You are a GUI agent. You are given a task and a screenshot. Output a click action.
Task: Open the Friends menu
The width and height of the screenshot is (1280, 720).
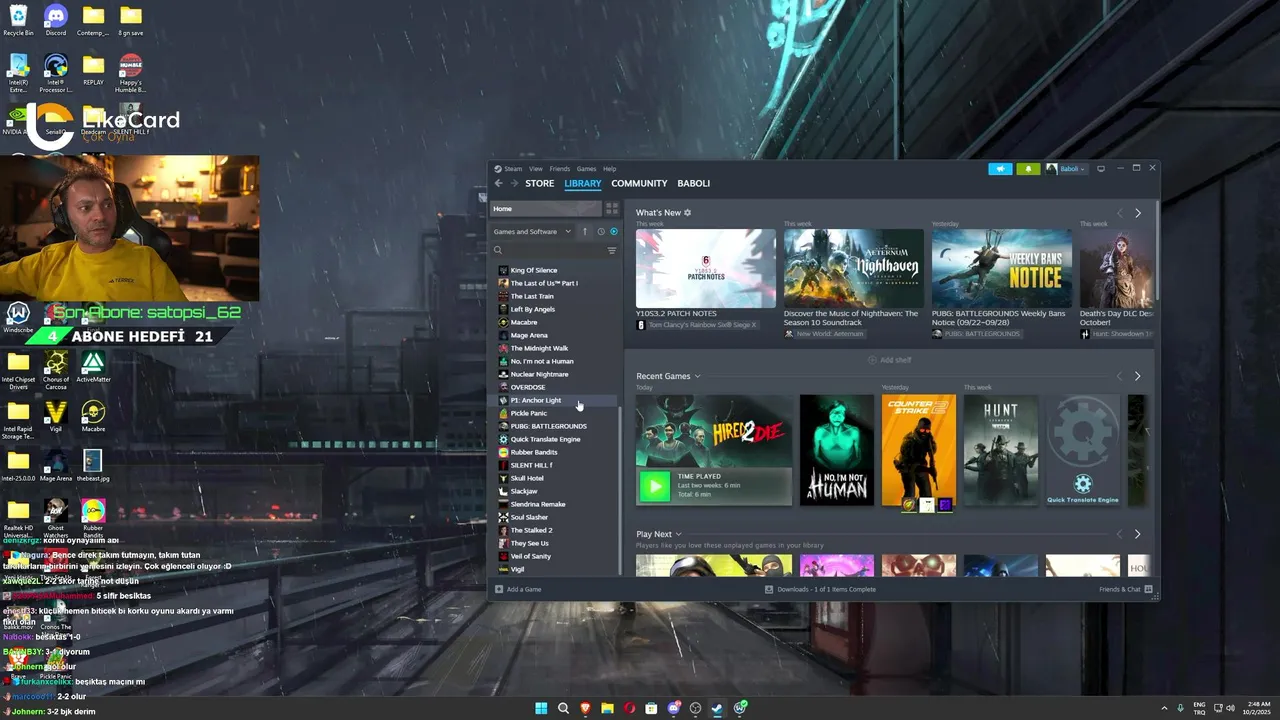(x=560, y=169)
